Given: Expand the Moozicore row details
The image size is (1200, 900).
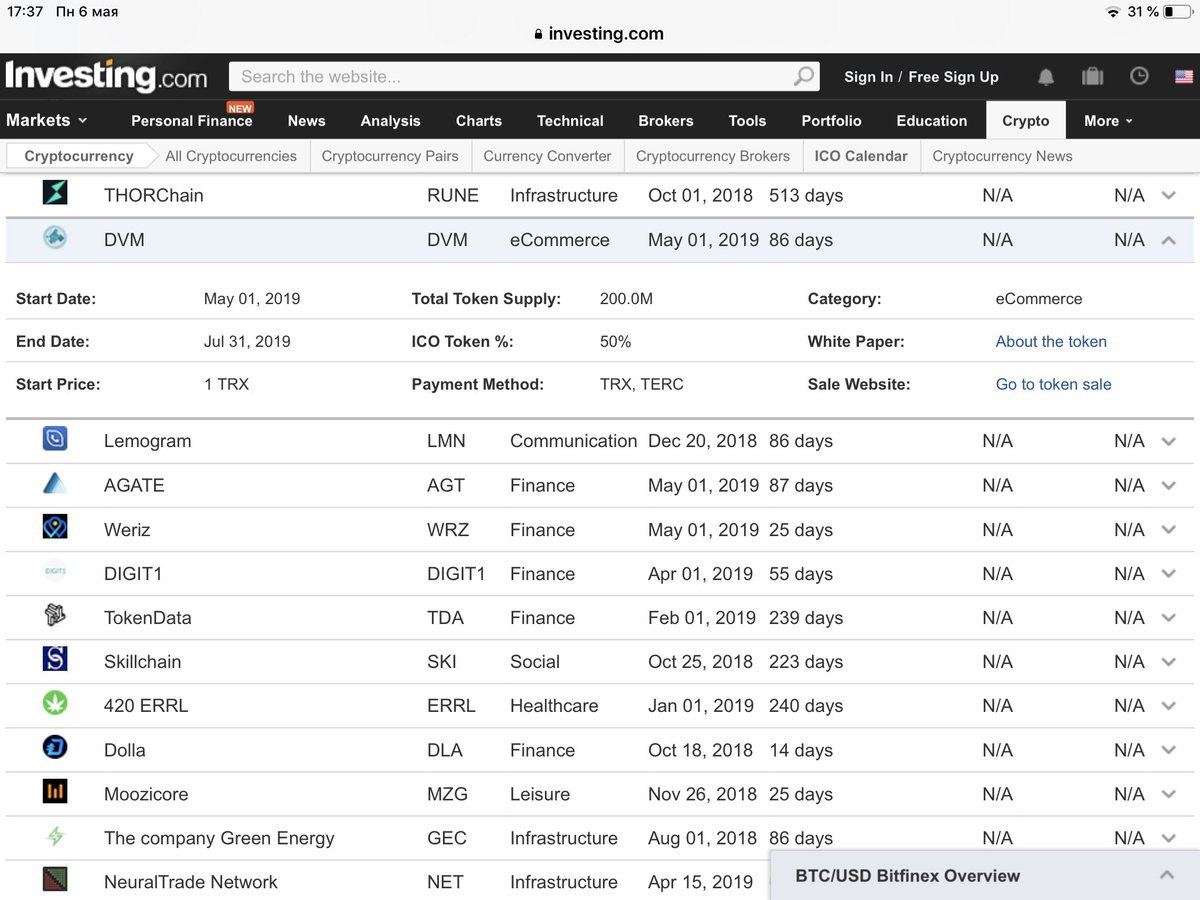Looking at the screenshot, I should [x=1168, y=794].
